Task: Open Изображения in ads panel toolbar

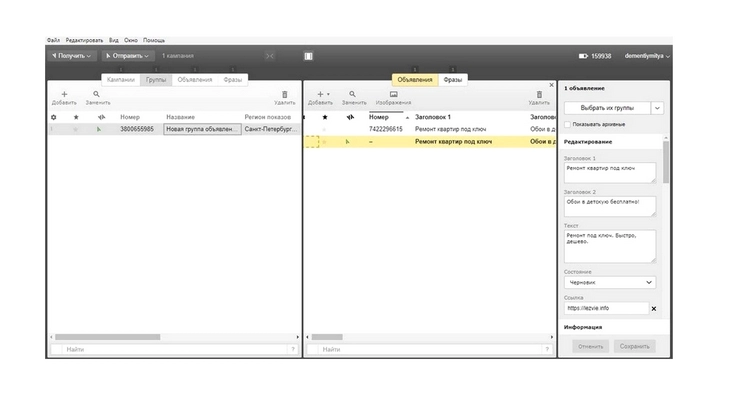Action: click(393, 94)
